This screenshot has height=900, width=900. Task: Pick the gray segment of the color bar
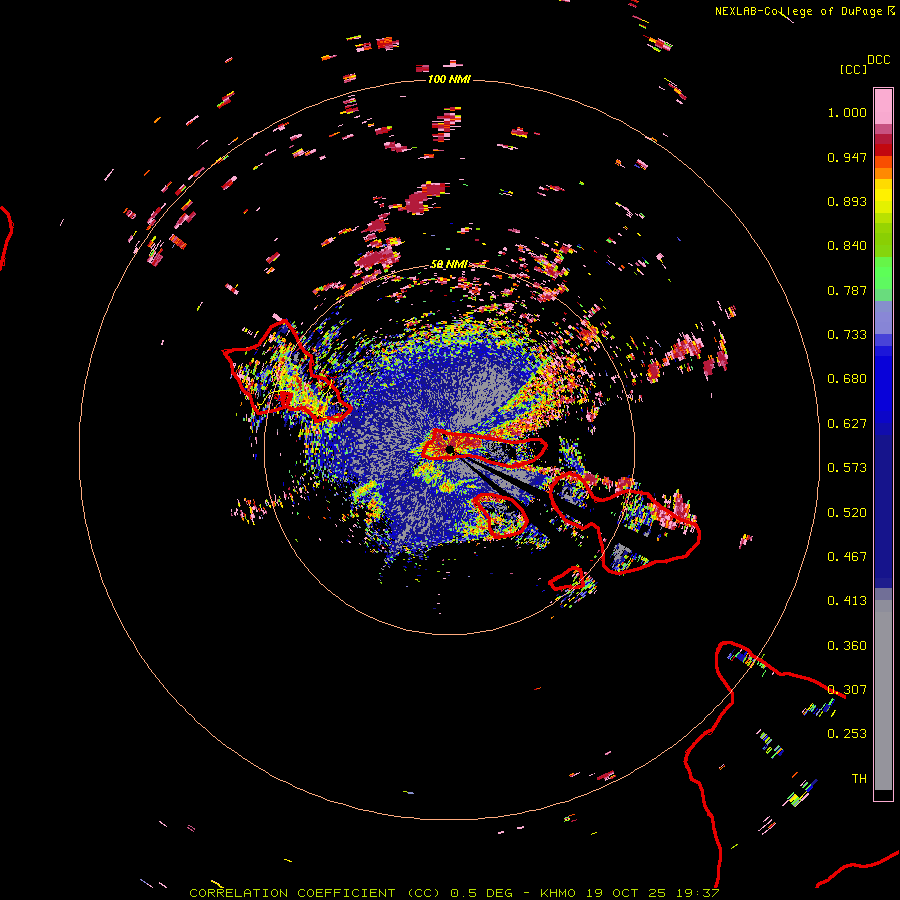pos(883,695)
